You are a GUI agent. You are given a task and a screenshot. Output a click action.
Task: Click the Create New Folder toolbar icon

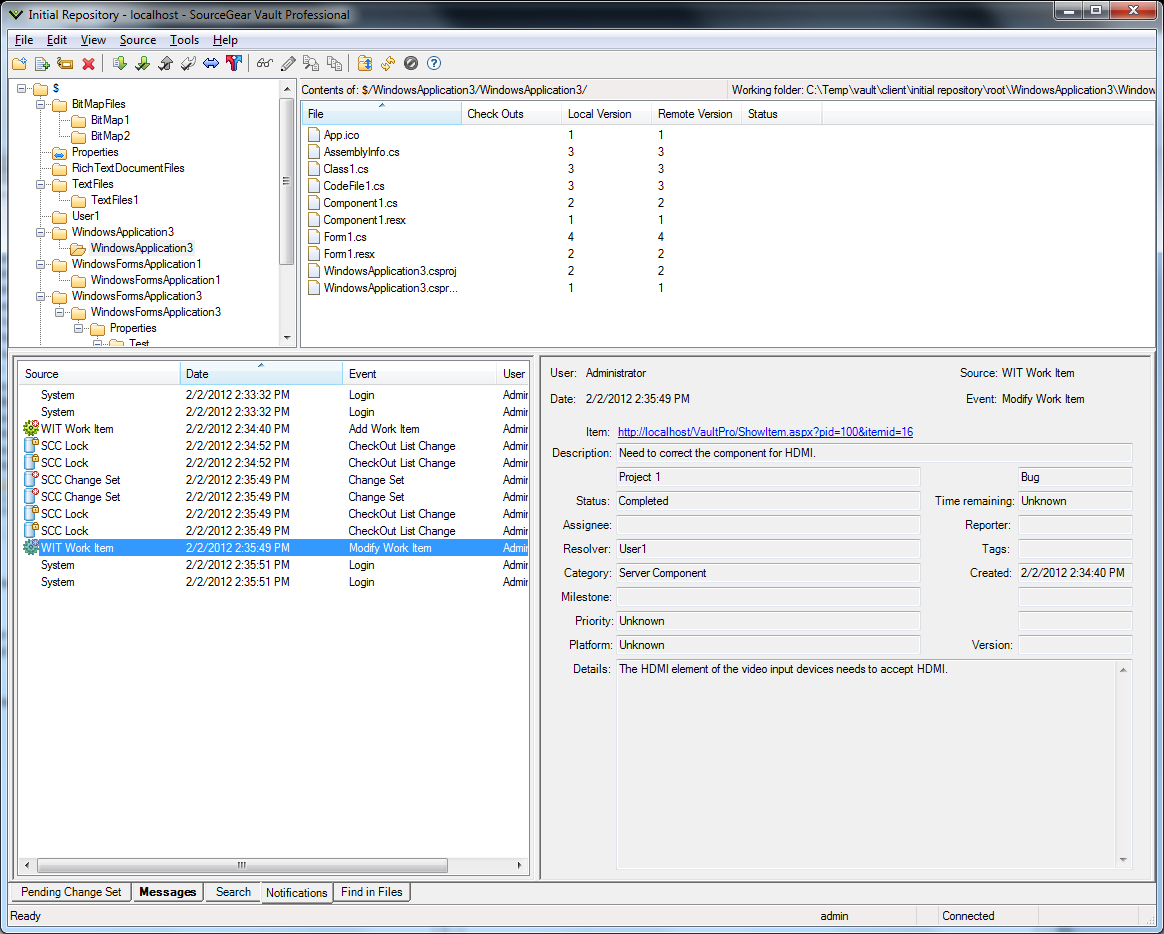pyautogui.click(x=19, y=64)
